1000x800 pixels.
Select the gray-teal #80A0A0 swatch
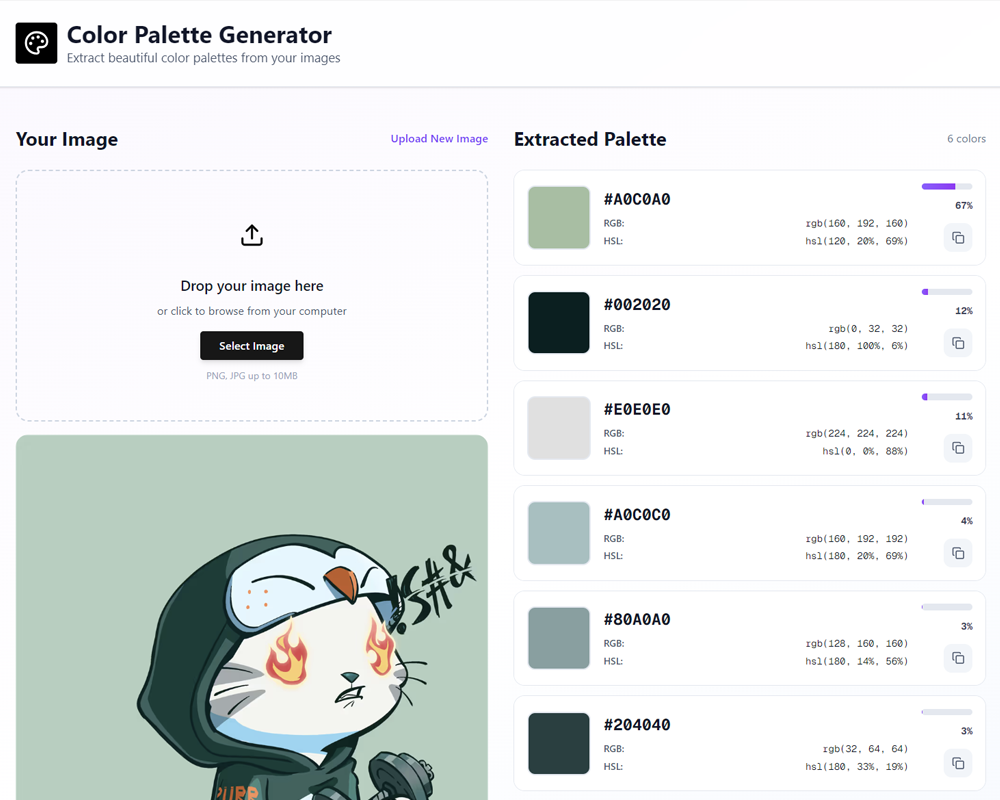point(559,638)
